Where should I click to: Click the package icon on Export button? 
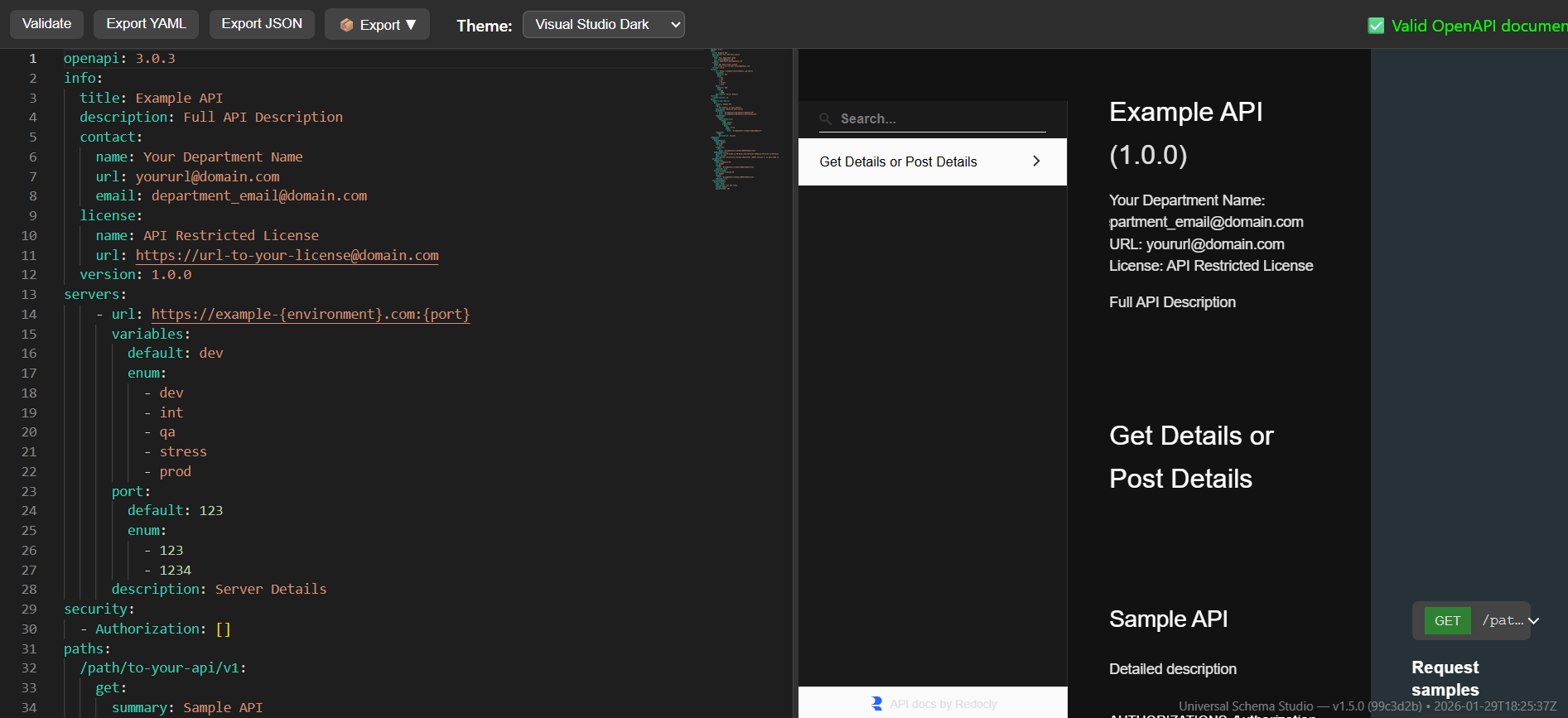[x=346, y=26]
